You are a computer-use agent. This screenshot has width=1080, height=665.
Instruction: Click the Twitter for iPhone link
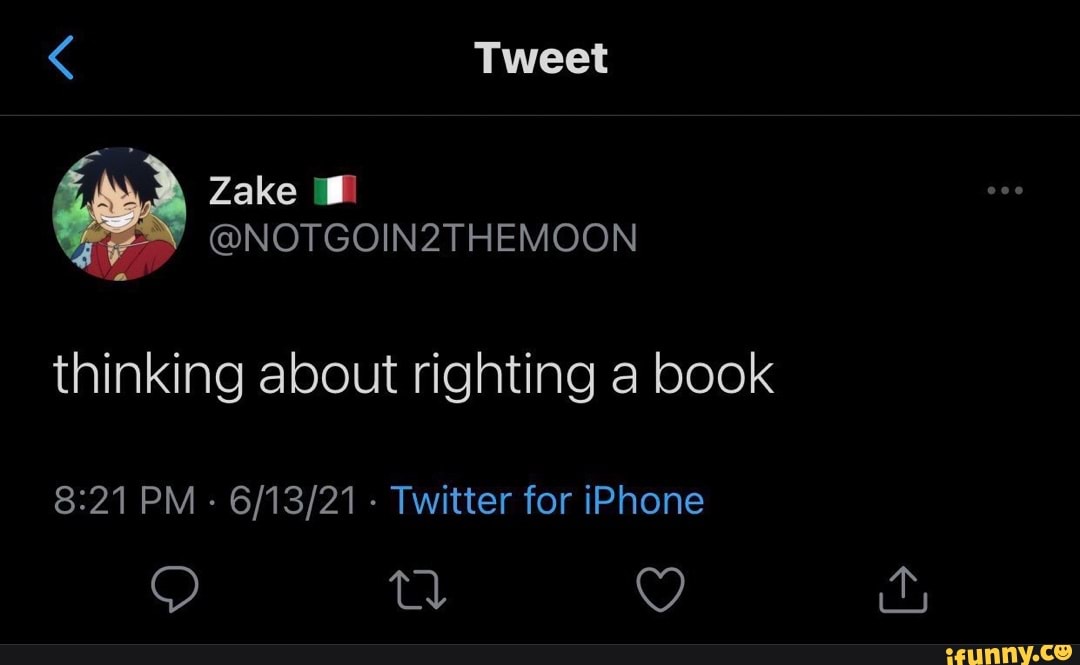coord(547,500)
